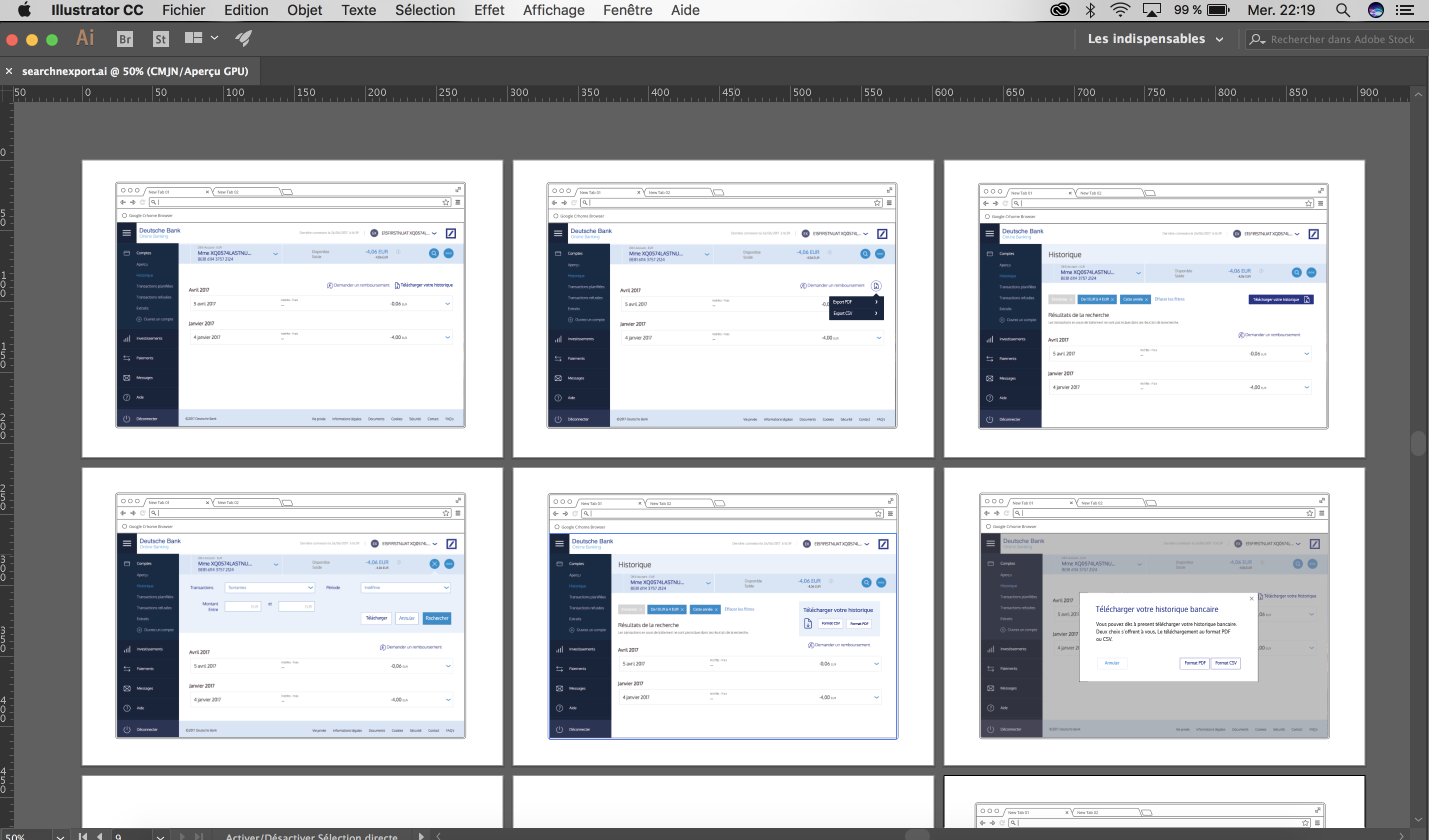This screenshot has width=1429, height=840.
Task: Click the artboard number field showing 9
Action: pyautogui.click(x=131, y=836)
